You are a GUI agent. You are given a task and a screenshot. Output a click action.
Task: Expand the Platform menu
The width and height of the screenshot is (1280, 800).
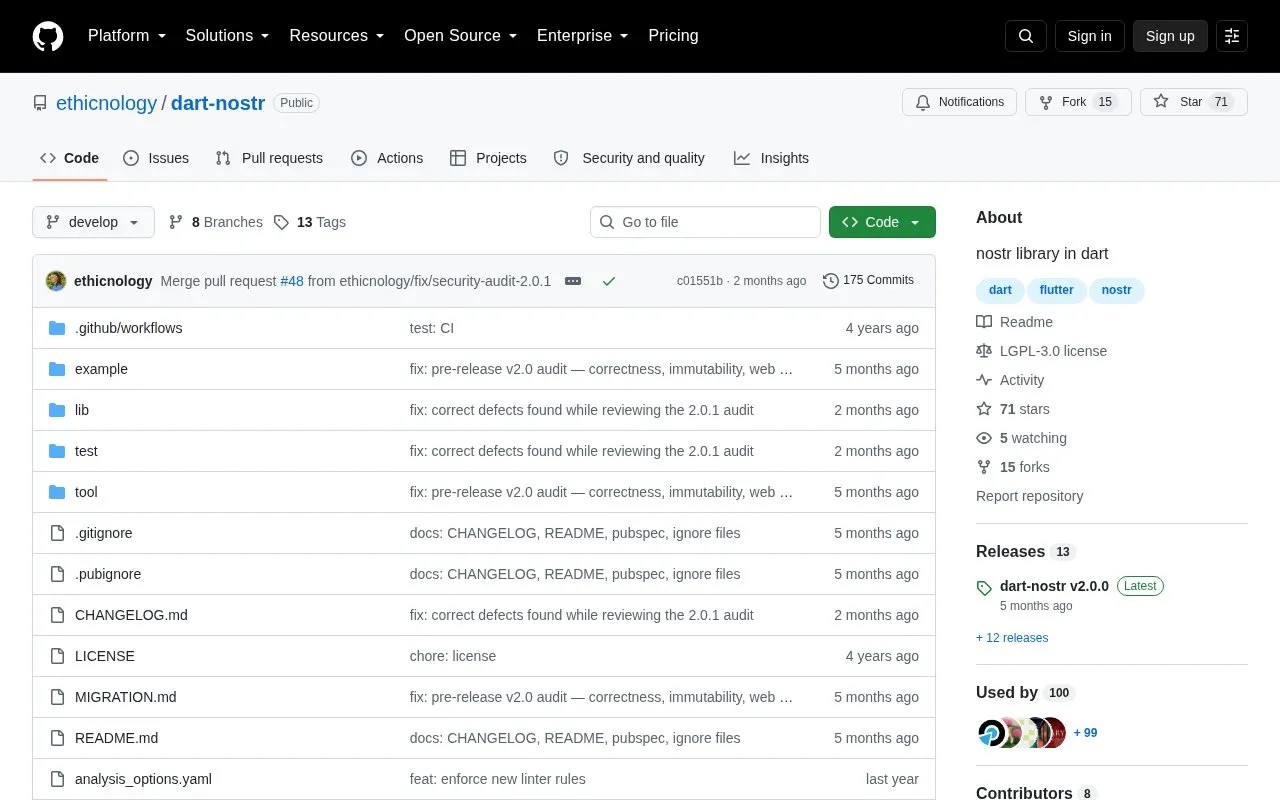click(x=127, y=36)
